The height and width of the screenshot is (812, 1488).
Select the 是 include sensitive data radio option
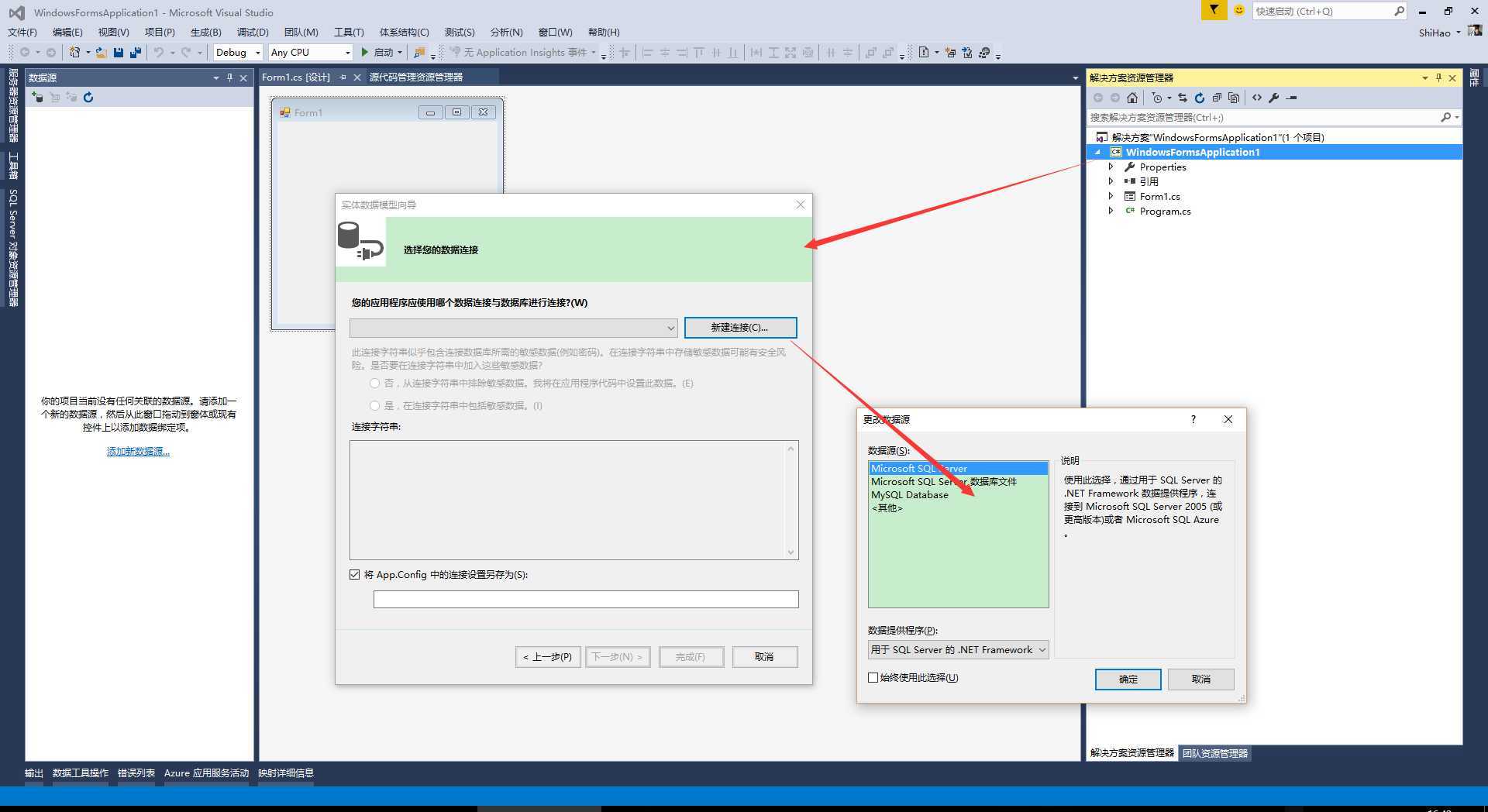[x=375, y=405]
